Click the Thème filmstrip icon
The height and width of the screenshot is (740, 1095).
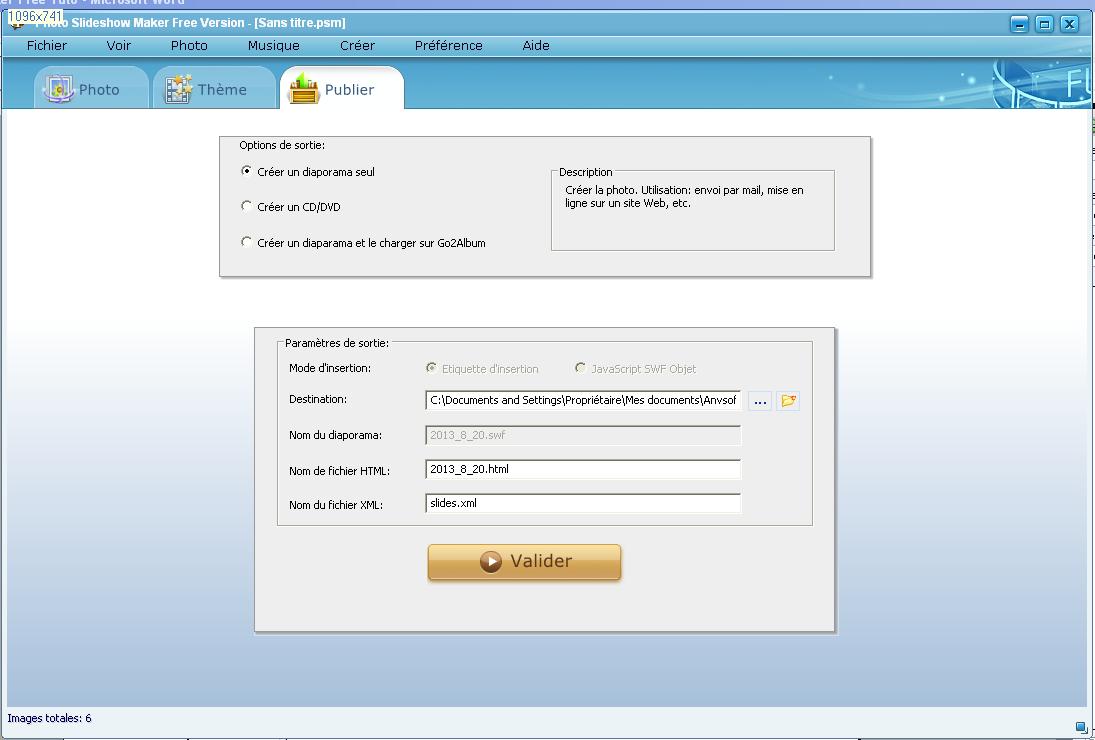179,89
